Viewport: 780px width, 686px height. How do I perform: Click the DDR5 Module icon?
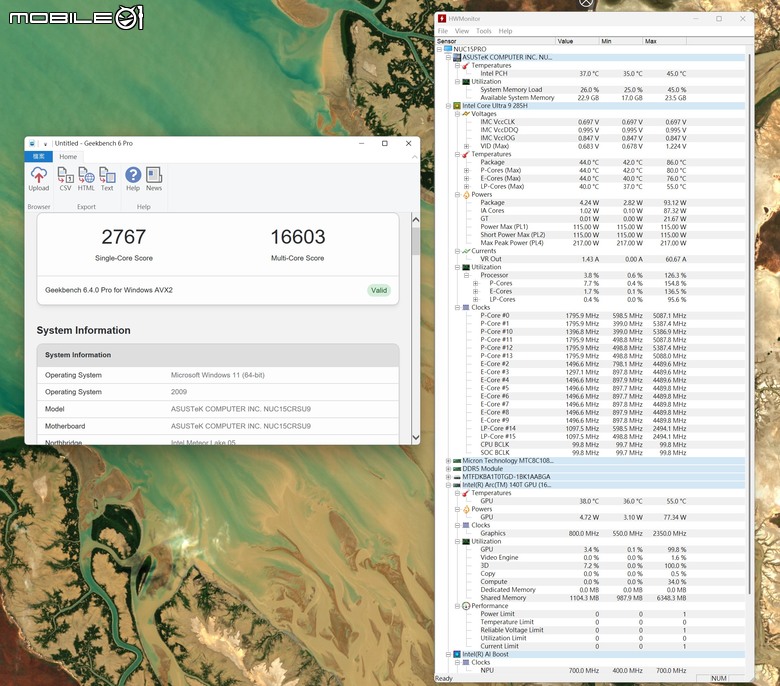pos(457,469)
